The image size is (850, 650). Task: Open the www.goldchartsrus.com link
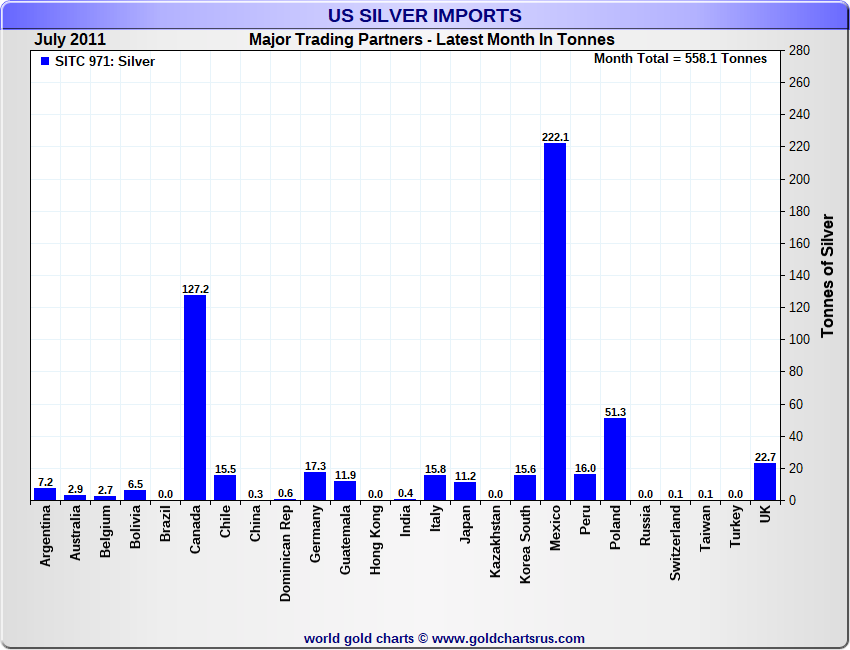coord(508,638)
